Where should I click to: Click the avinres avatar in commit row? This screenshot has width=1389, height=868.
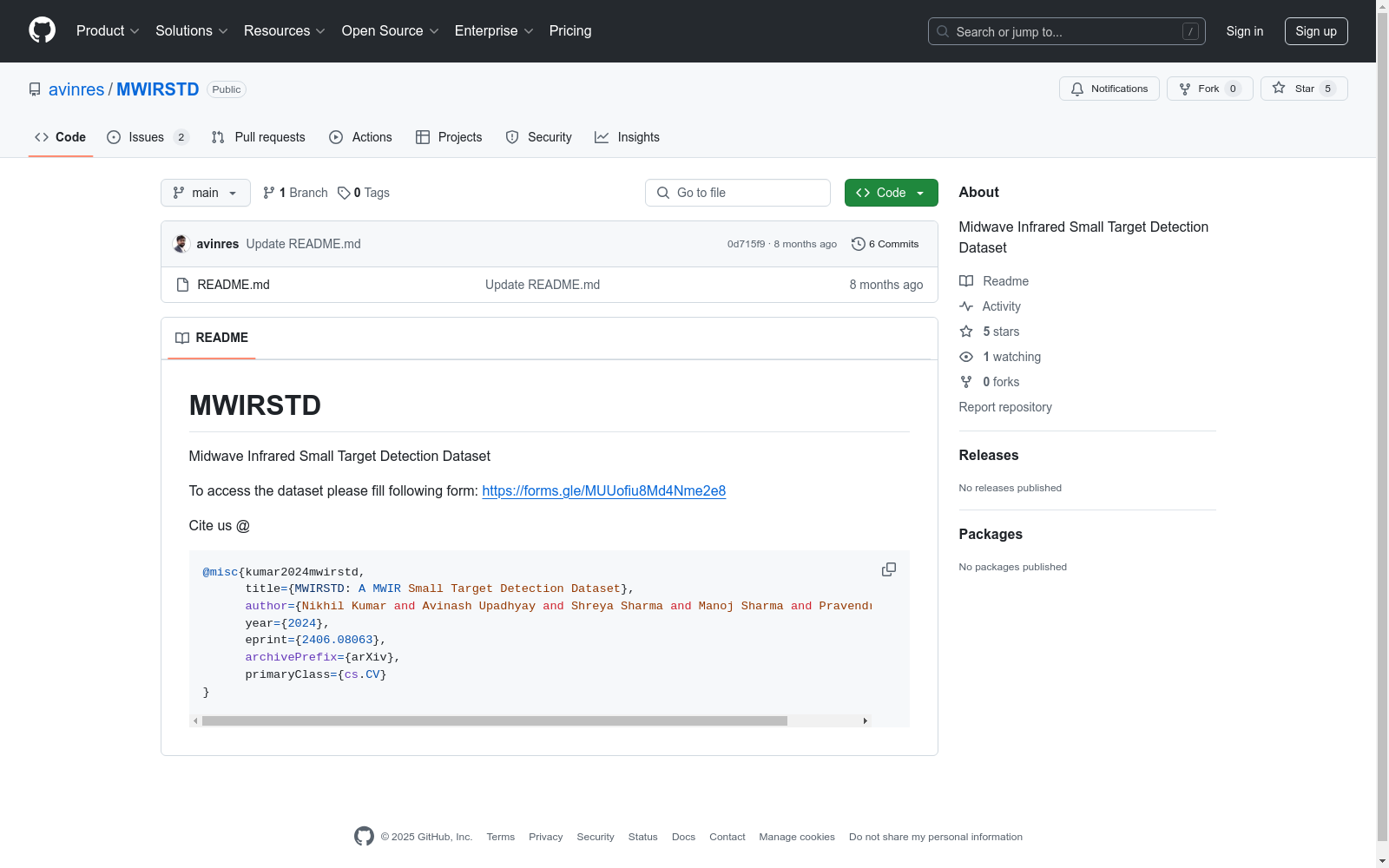point(181,244)
